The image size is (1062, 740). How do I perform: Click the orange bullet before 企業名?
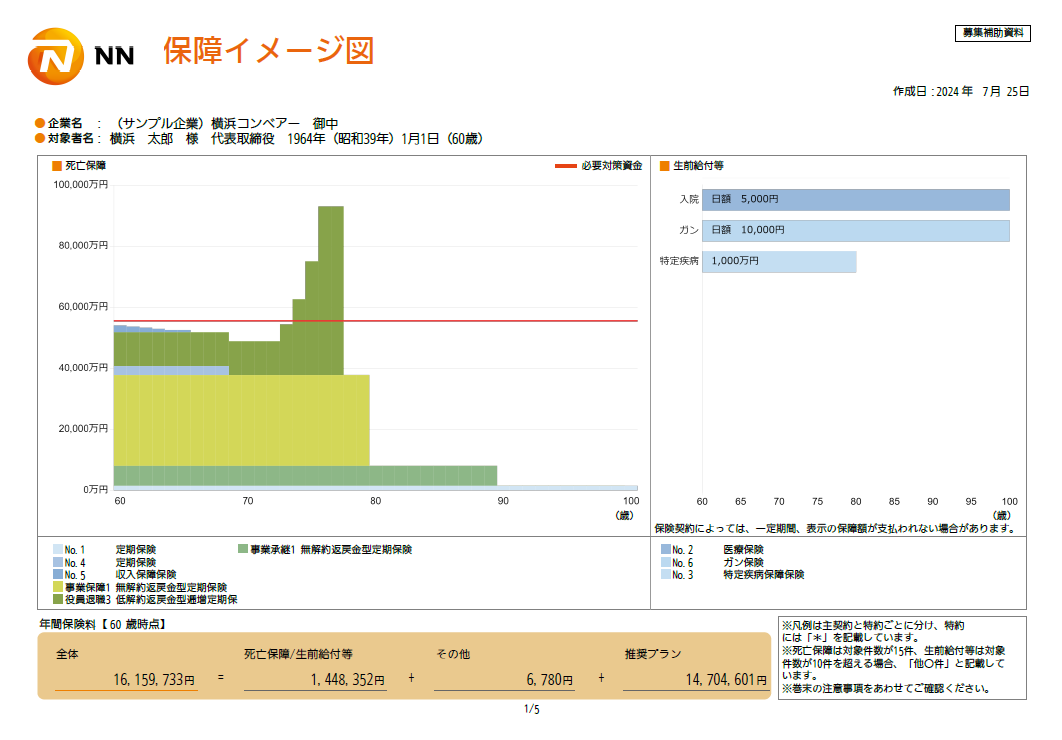[40, 123]
